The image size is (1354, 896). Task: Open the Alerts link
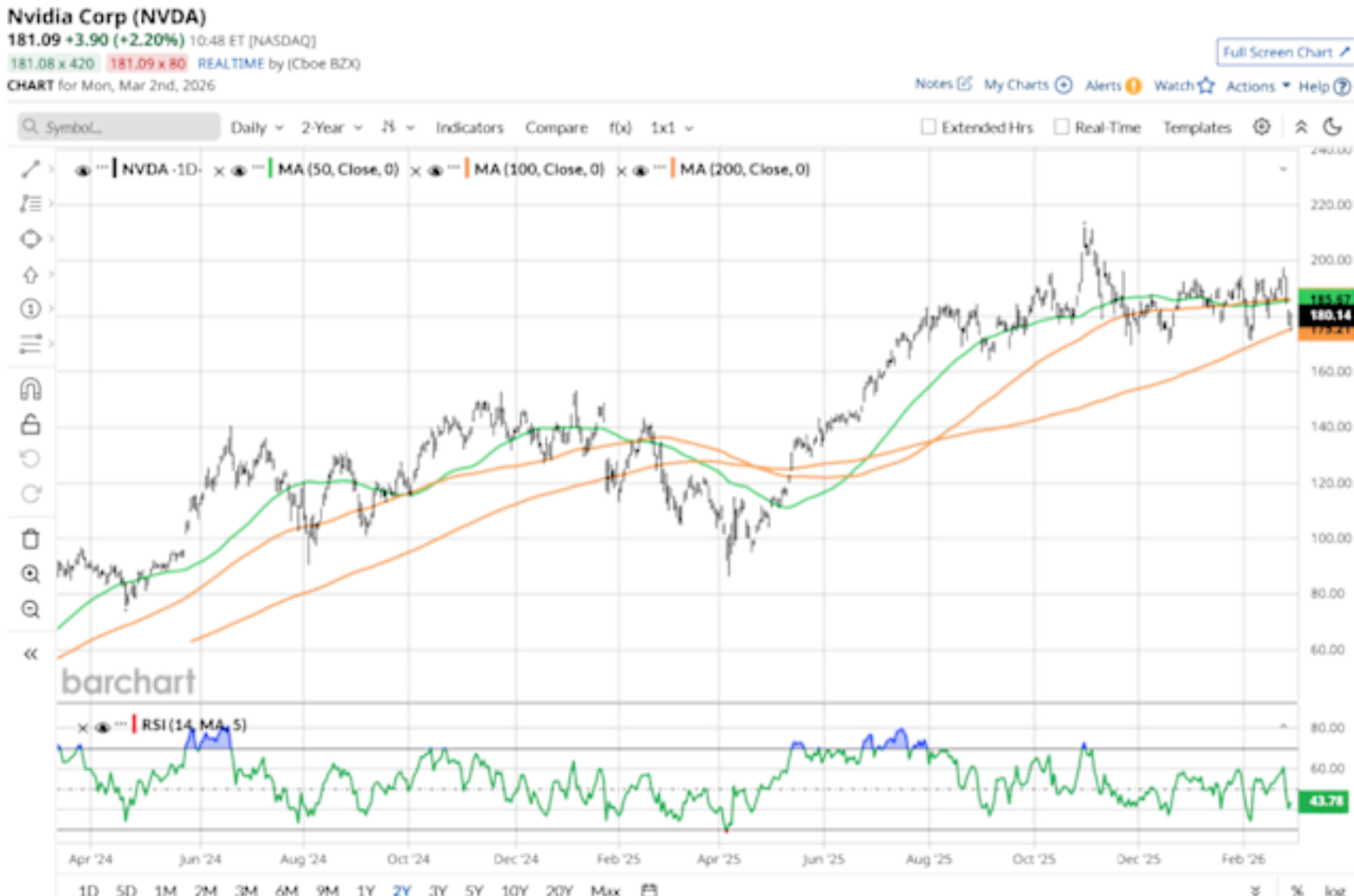tap(1113, 85)
